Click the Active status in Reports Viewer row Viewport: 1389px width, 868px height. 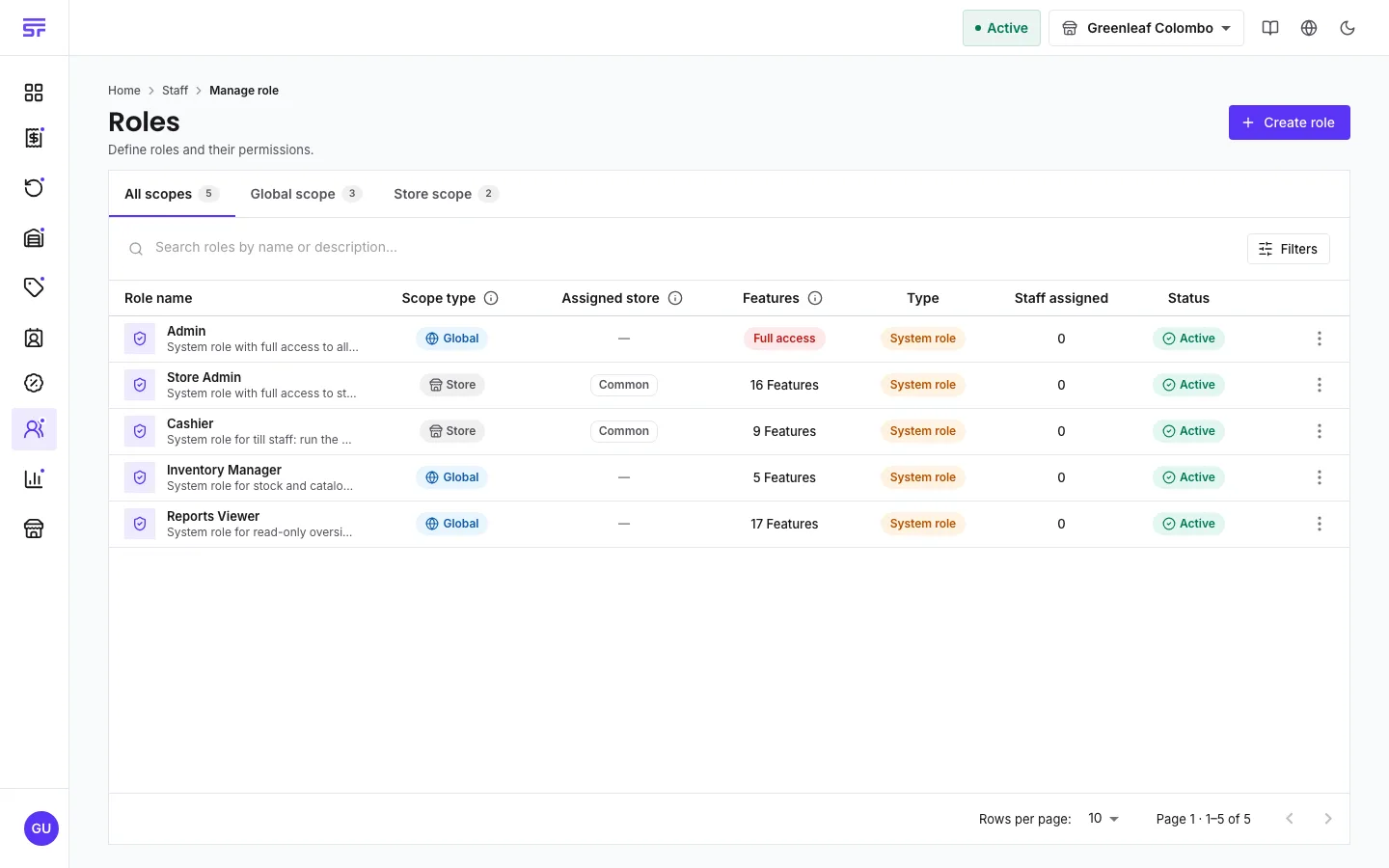click(x=1188, y=524)
